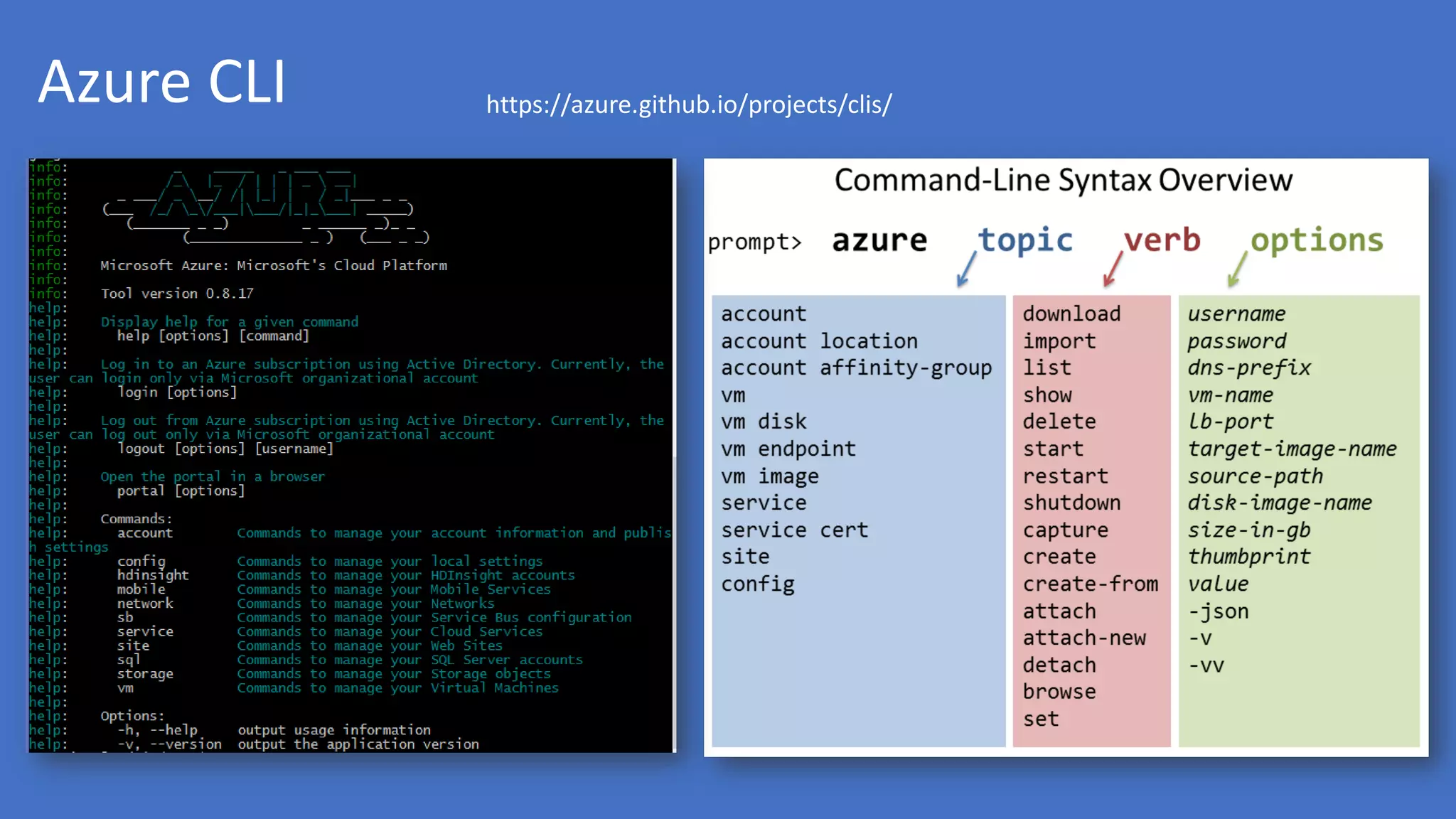
Task: Click the 'import' verb
Action: [x=1059, y=341]
